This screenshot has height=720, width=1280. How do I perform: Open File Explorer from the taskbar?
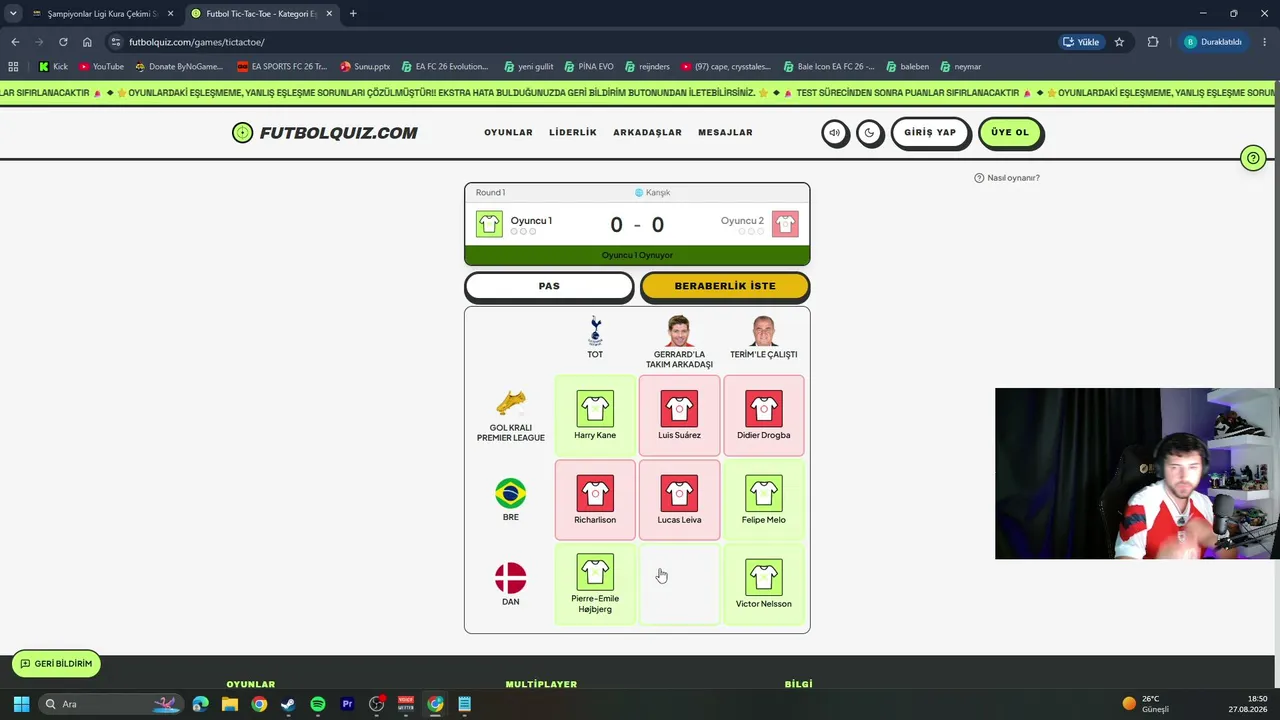pyautogui.click(x=230, y=704)
